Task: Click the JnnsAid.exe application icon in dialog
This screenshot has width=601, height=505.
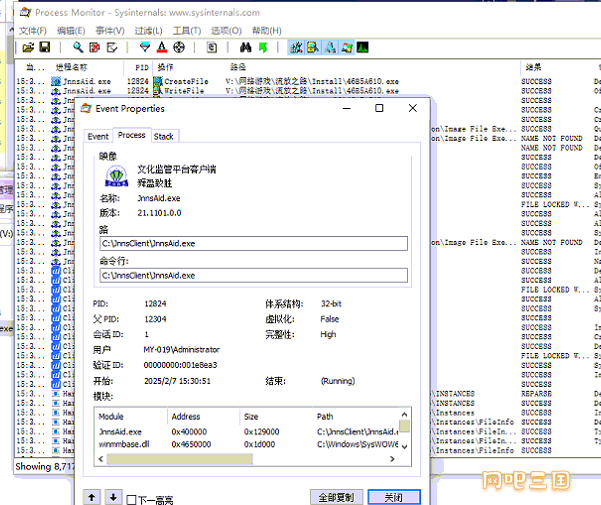Action: 117,176
